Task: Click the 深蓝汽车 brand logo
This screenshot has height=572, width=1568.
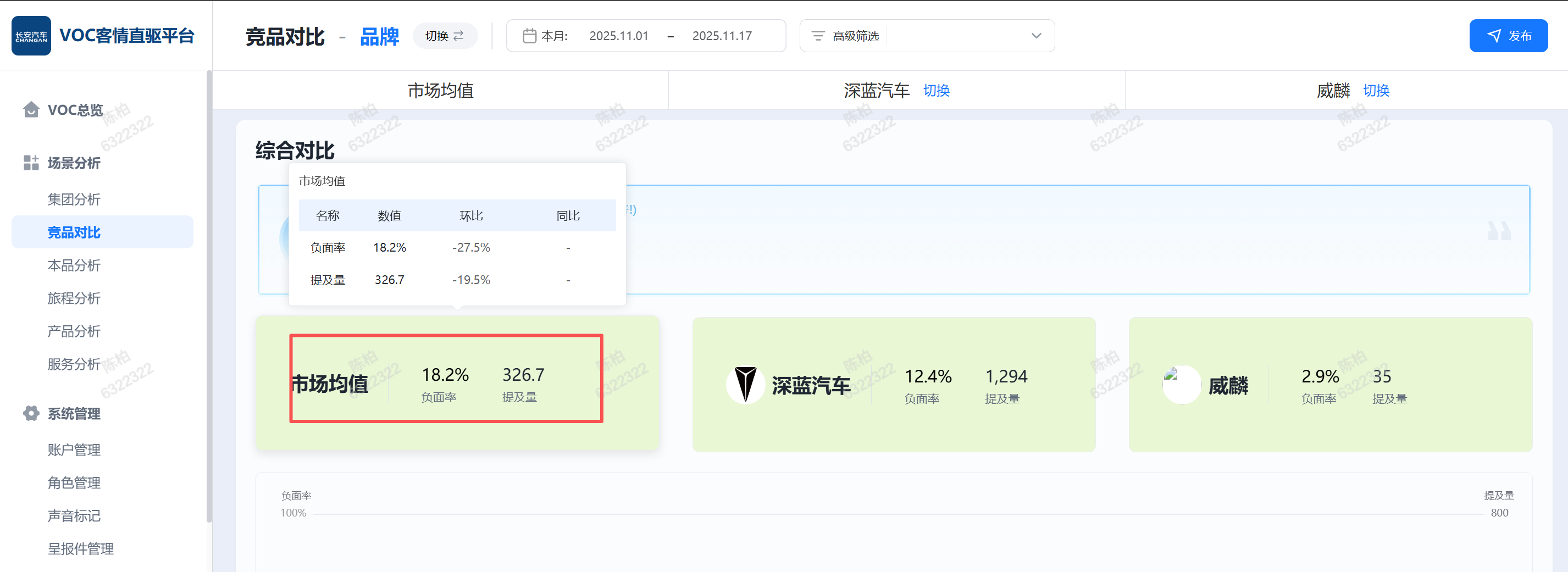Action: 745,385
